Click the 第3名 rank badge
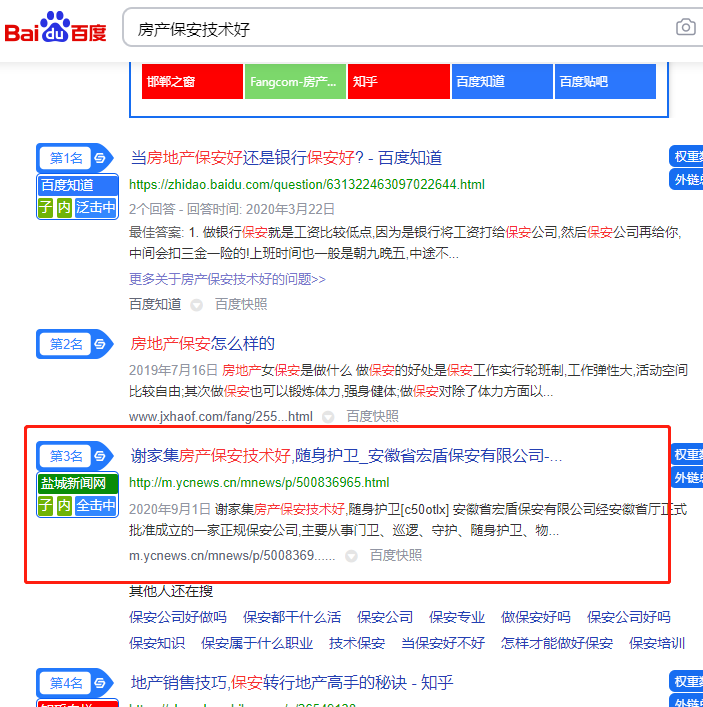 66,456
